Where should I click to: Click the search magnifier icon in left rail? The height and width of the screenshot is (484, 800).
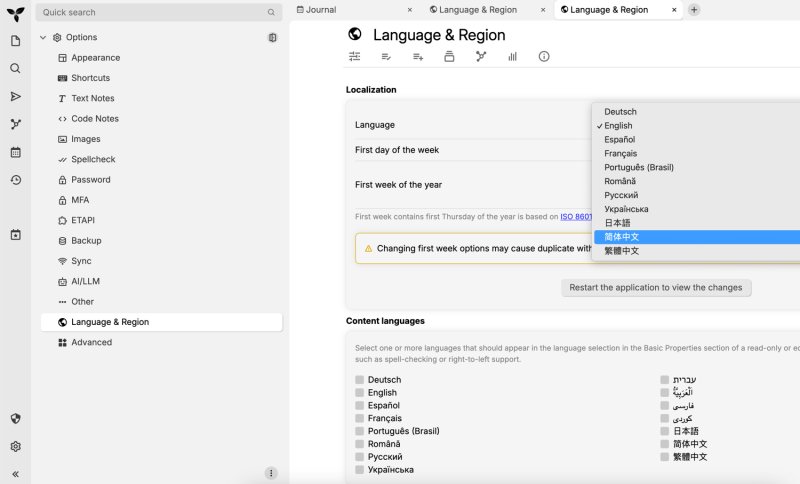[15, 68]
